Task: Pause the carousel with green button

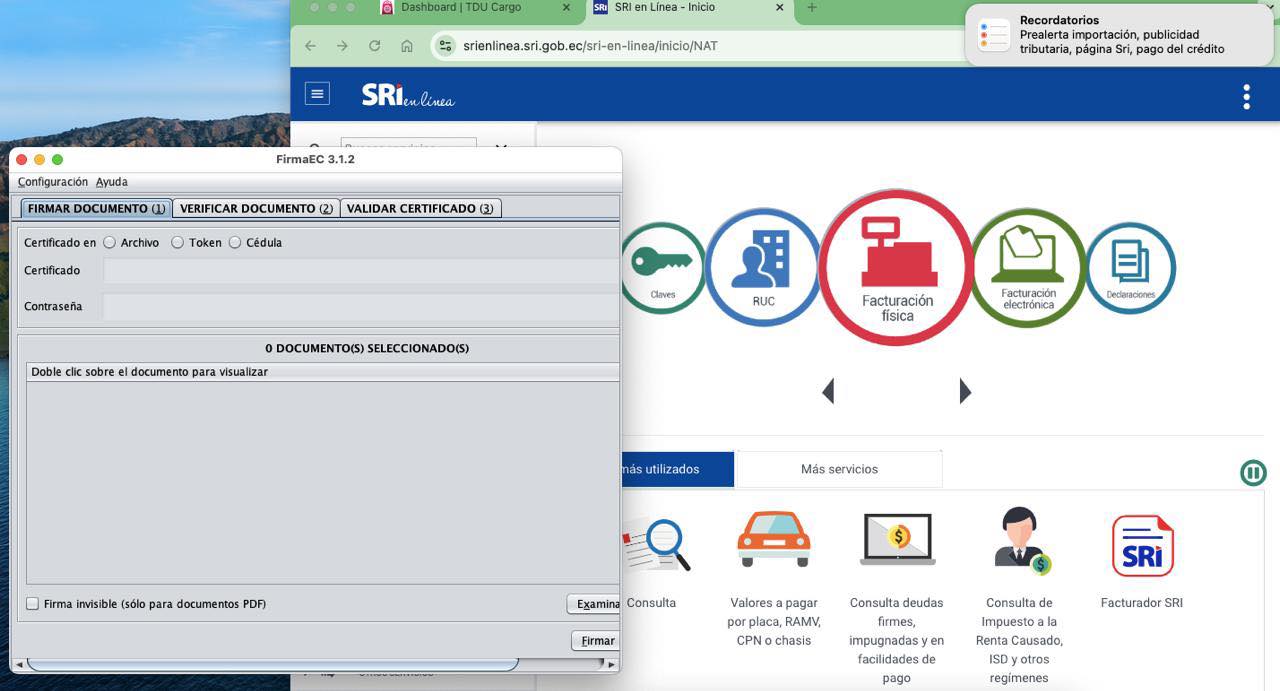Action: coord(1253,473)
